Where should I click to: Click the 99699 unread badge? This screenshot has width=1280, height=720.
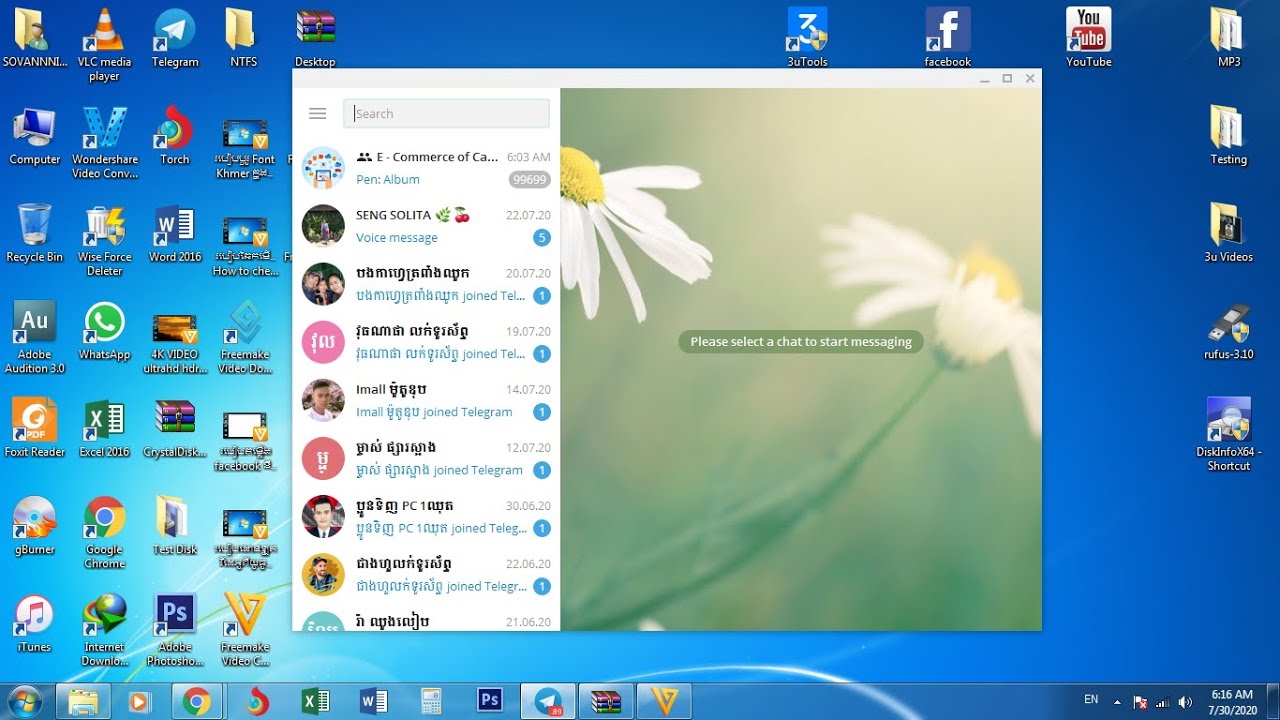[x=529, y=180]
